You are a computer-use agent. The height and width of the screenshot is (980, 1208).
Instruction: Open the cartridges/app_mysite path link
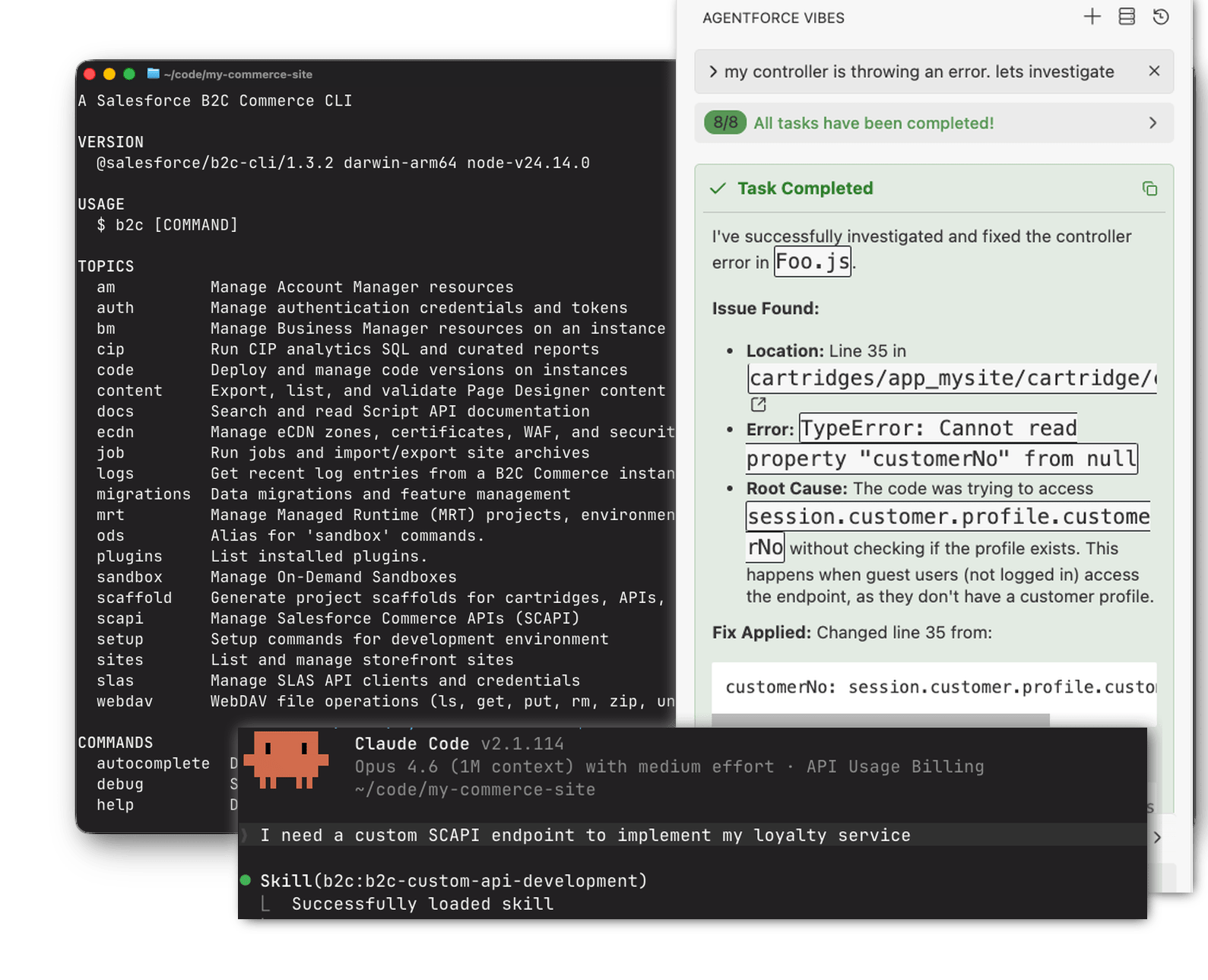tap(952, 378)
